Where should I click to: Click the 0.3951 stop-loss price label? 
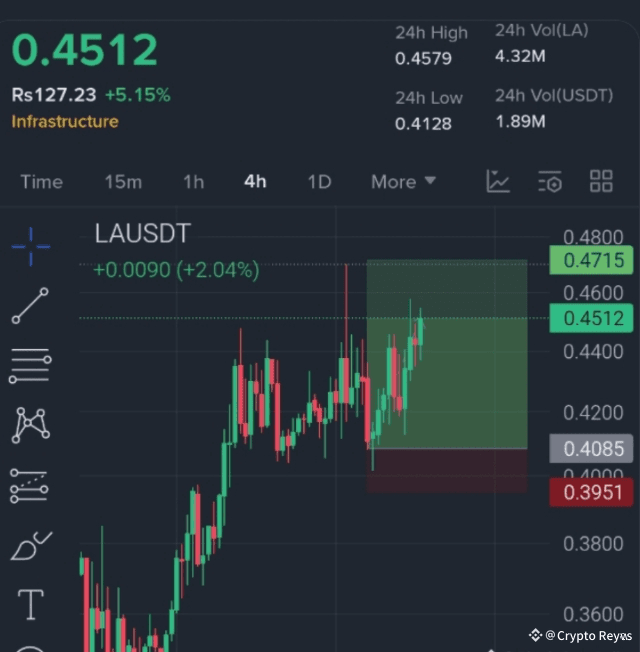coord(591,492)
